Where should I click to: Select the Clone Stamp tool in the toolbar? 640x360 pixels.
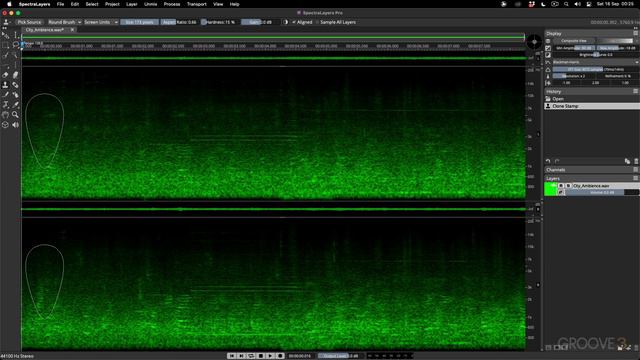tap(5, 85)
